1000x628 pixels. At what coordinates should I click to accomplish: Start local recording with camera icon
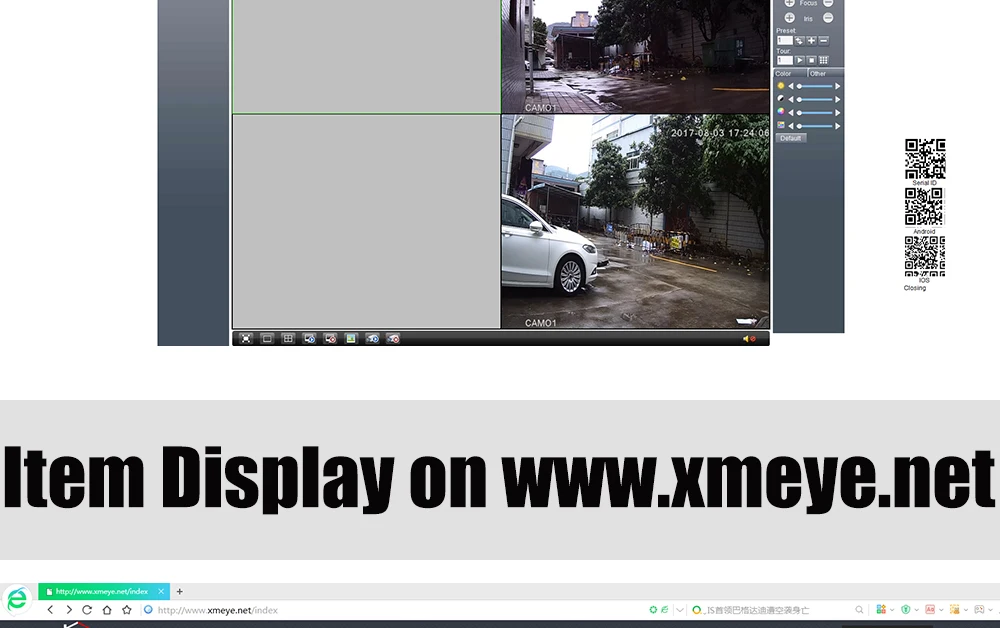click(372, 339)
